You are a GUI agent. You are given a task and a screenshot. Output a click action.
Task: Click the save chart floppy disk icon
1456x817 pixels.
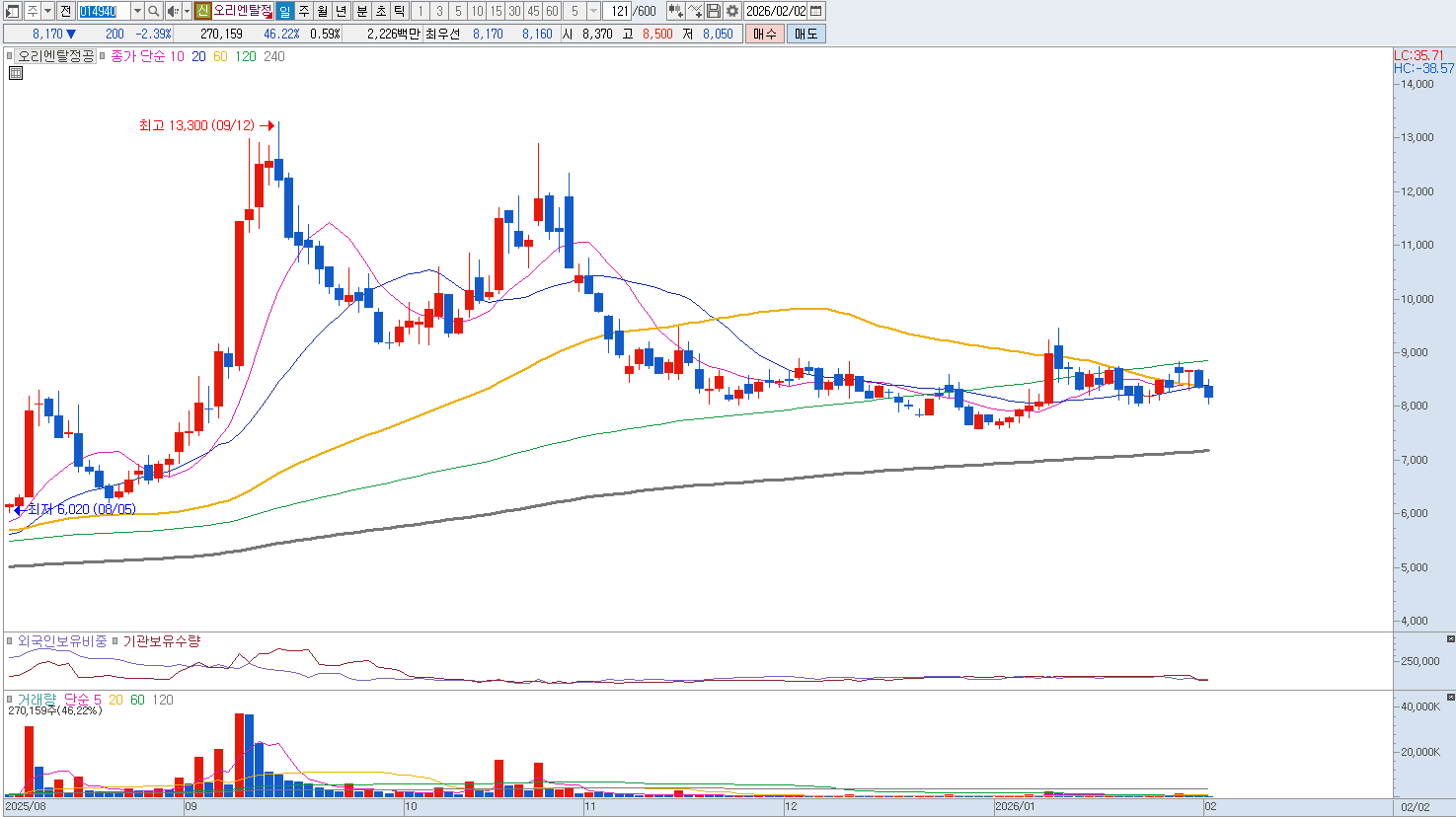(714, 11)
